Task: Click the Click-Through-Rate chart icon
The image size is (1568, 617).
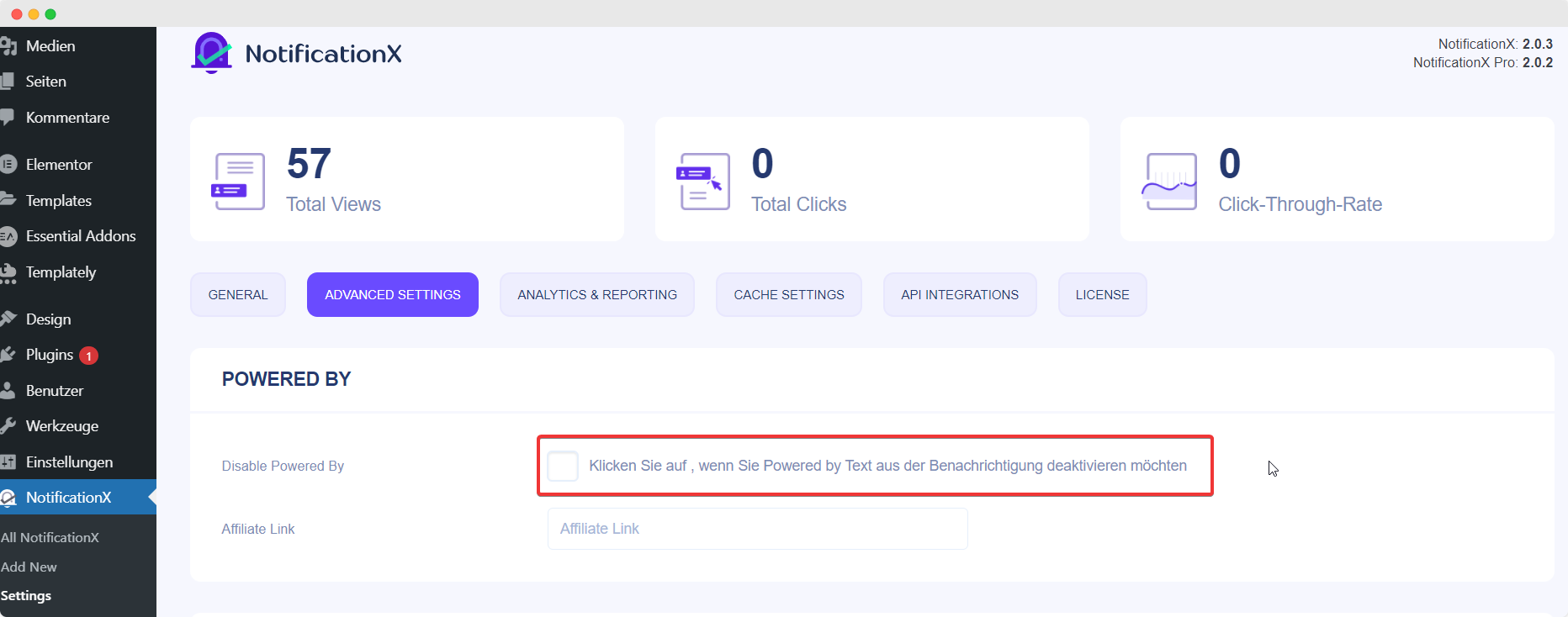Action: (x=1169, y=182)
